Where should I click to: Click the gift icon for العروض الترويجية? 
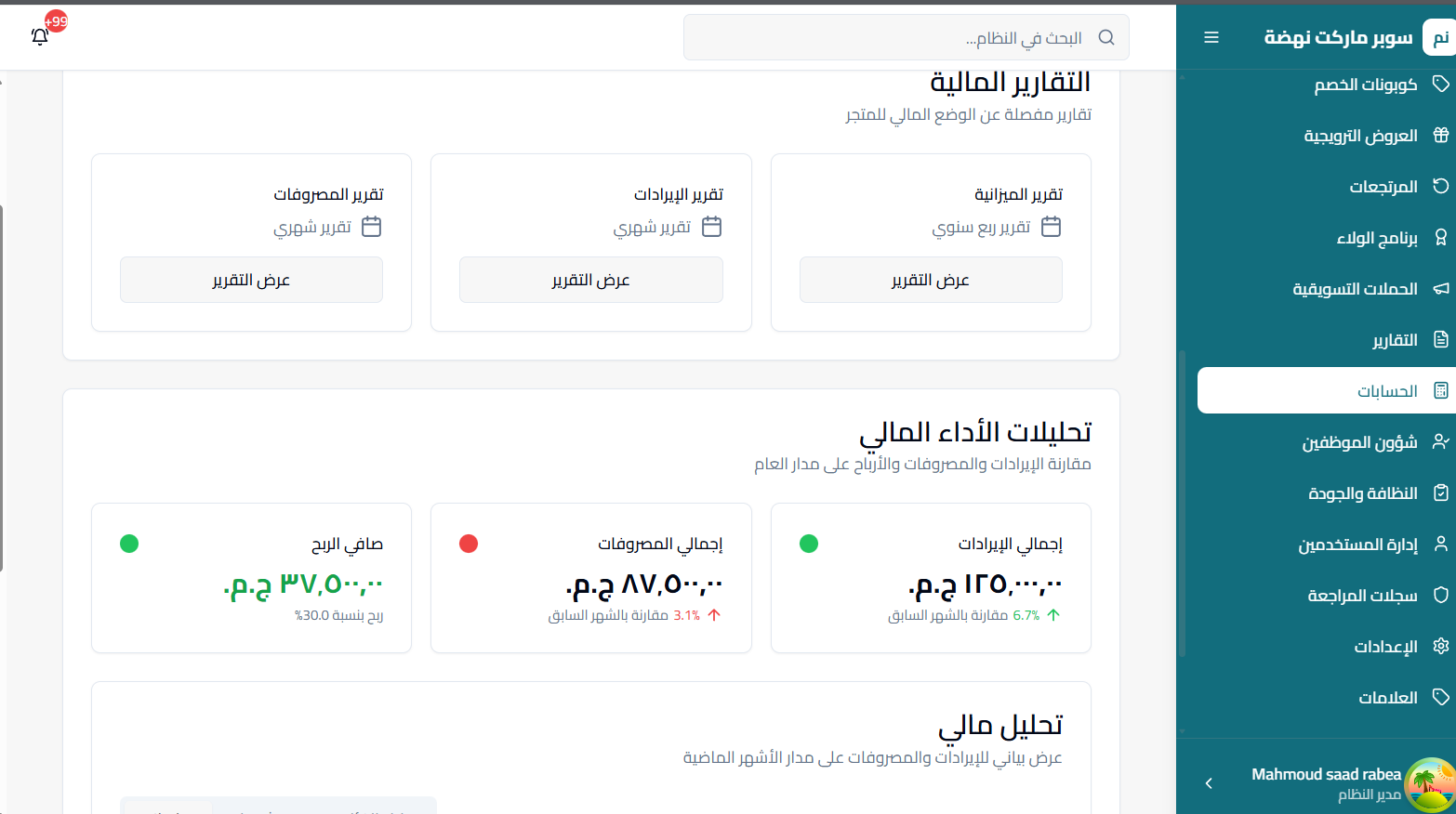tap(1440, 135)
